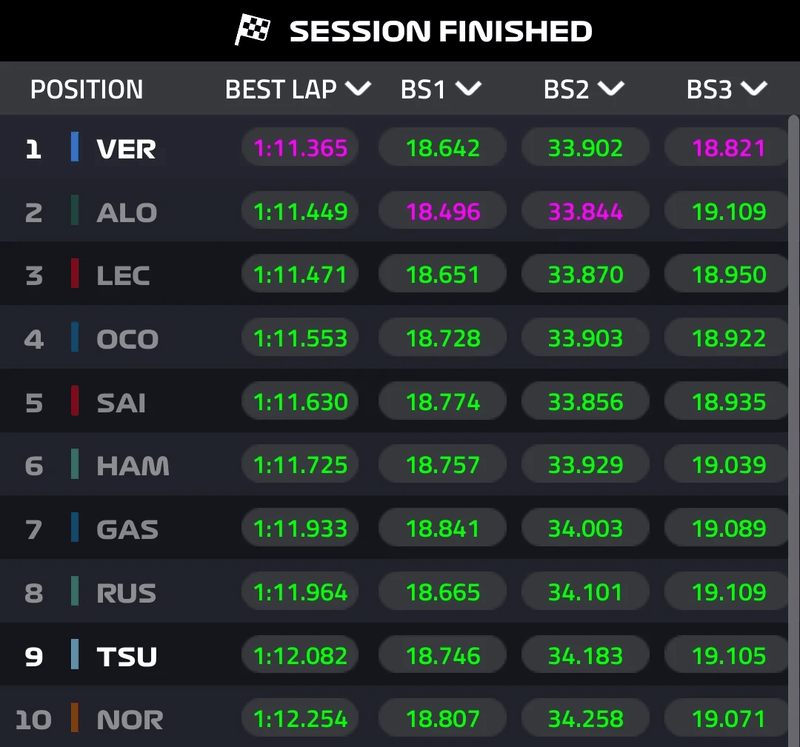Select driver TSU in ninth position
The height and width of the screenshot is (747, 800).
click(126, 656)
